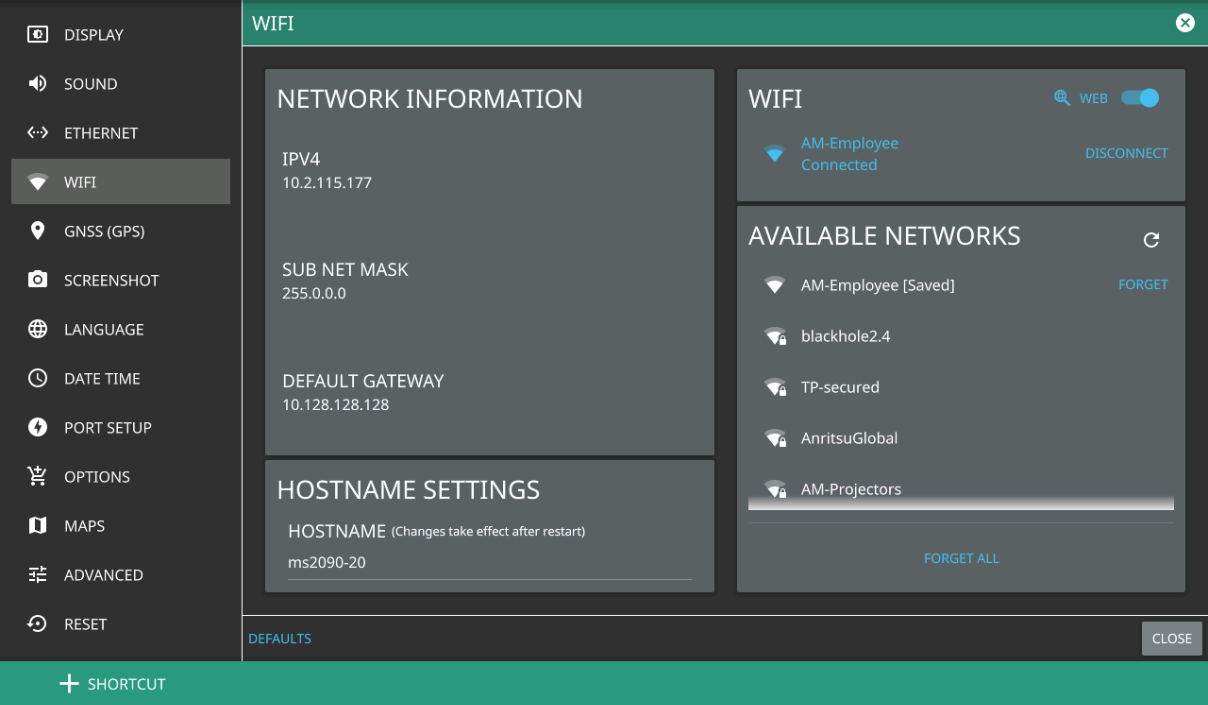The height and width of the screenshot is (705, 1208).
Task: Open the Ethernet settings menu
Action: tap(100, 133)
